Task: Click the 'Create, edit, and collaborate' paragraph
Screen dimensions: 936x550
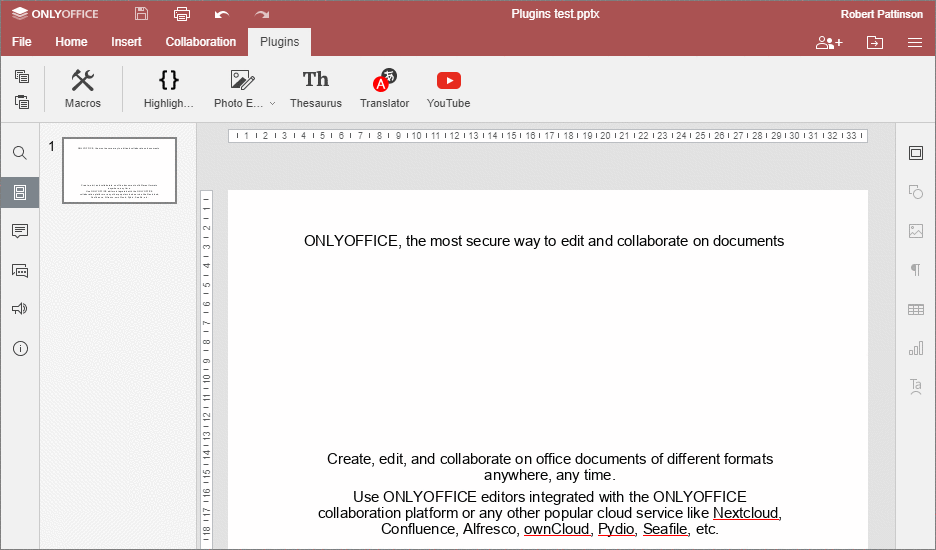Action: 550,467
